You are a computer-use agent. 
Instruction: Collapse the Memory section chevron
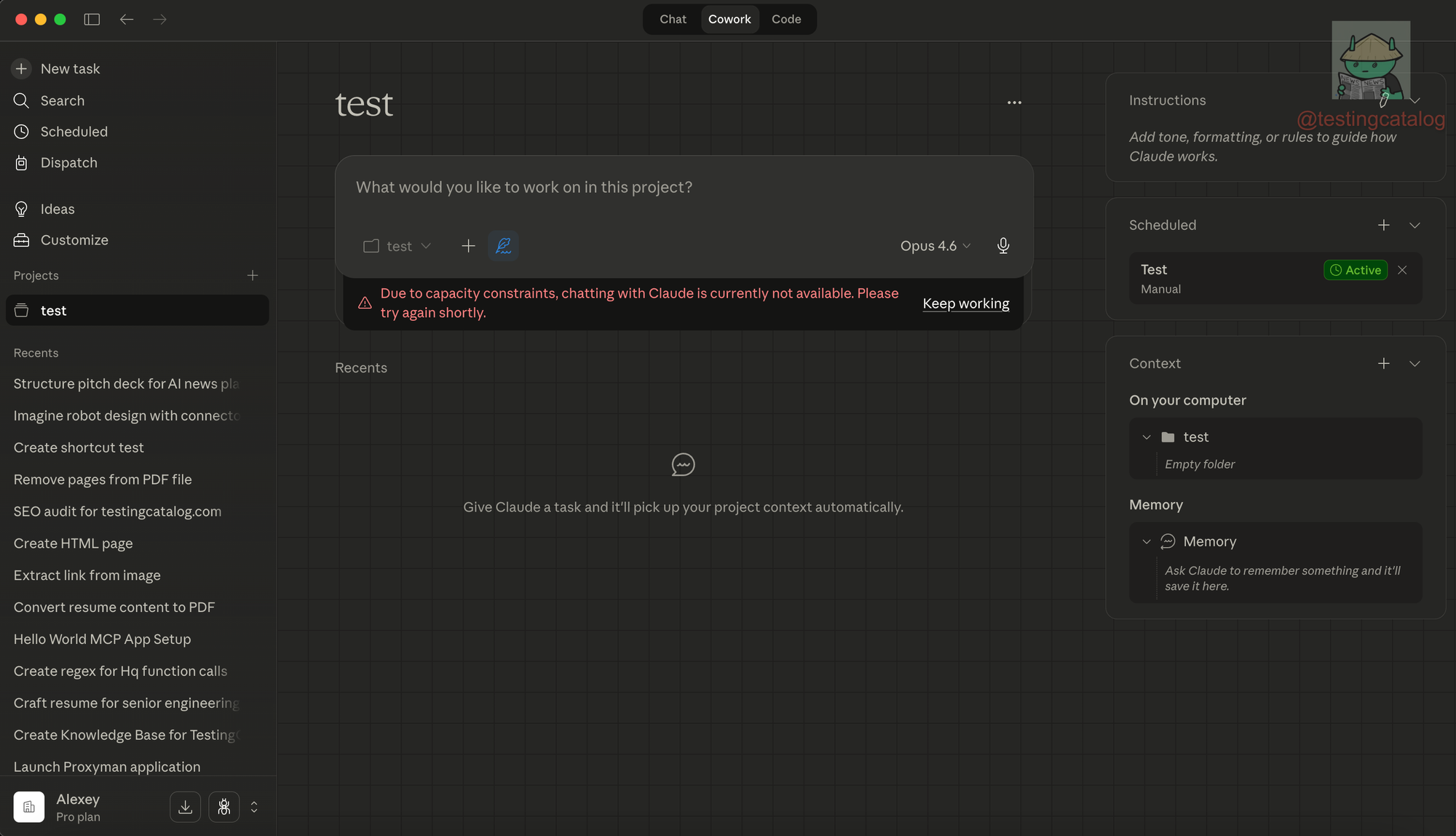[x=1147, y=541]
